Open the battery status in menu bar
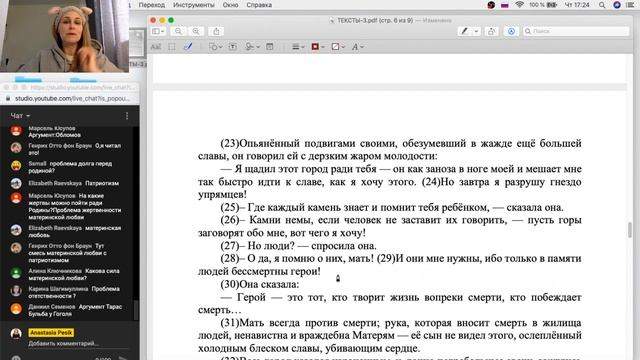640x360 pixels. coord(543,5)
